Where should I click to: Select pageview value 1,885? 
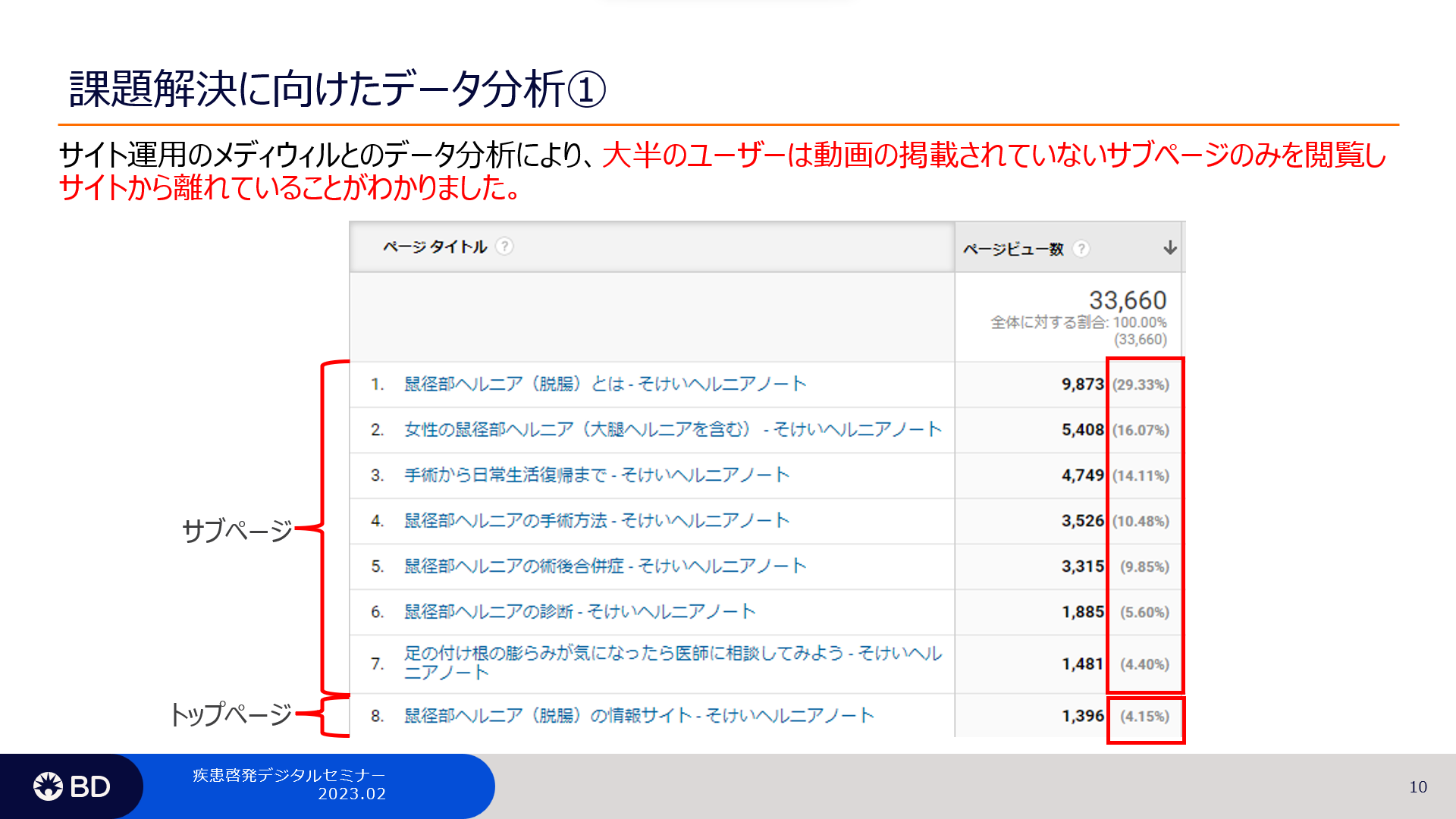point(1082,611)
